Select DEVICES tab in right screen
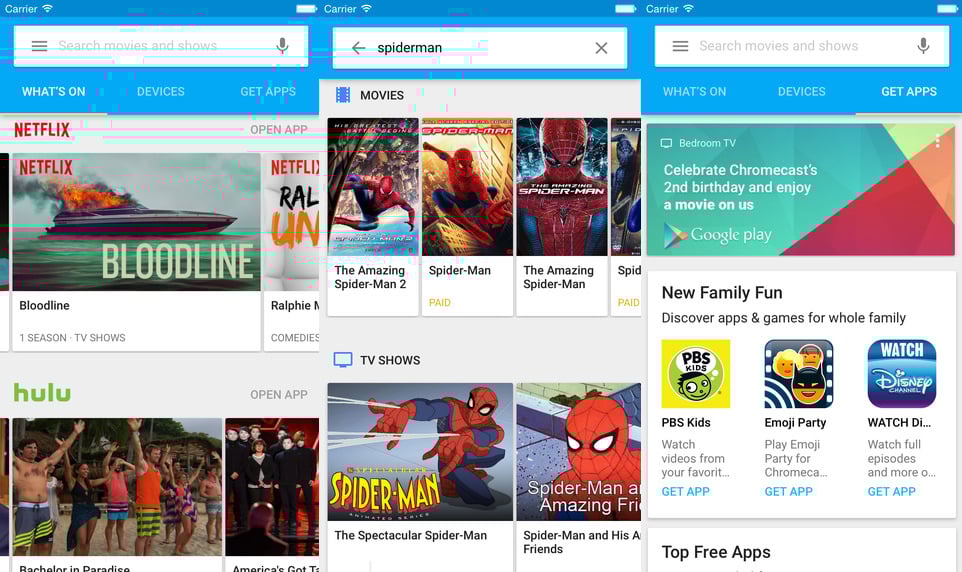Screen dimensions: 962x572 coord(802,91)
